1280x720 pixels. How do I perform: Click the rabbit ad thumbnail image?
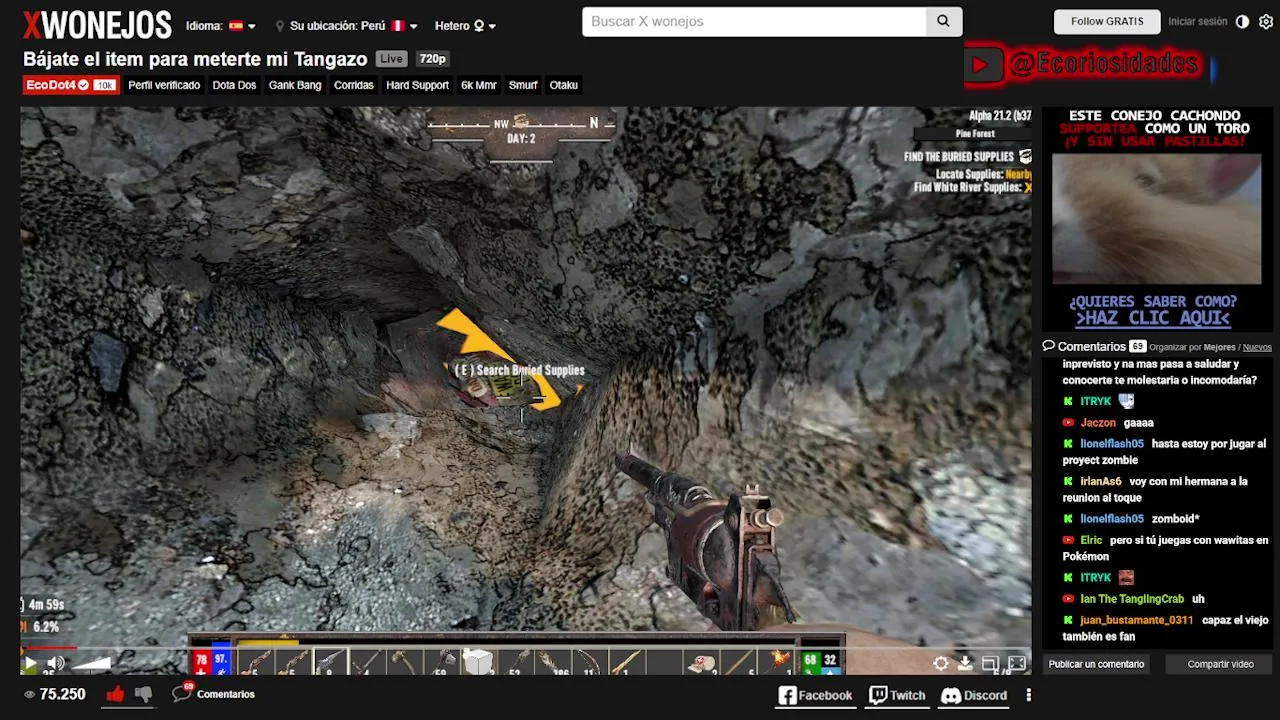1156,219
